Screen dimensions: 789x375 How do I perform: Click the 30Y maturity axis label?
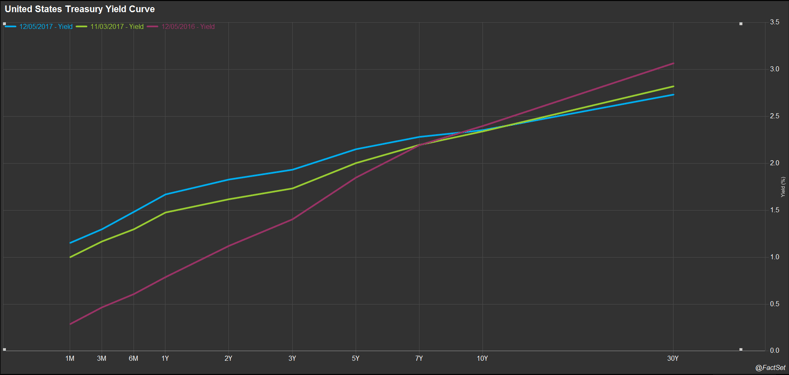pos(673,358)
